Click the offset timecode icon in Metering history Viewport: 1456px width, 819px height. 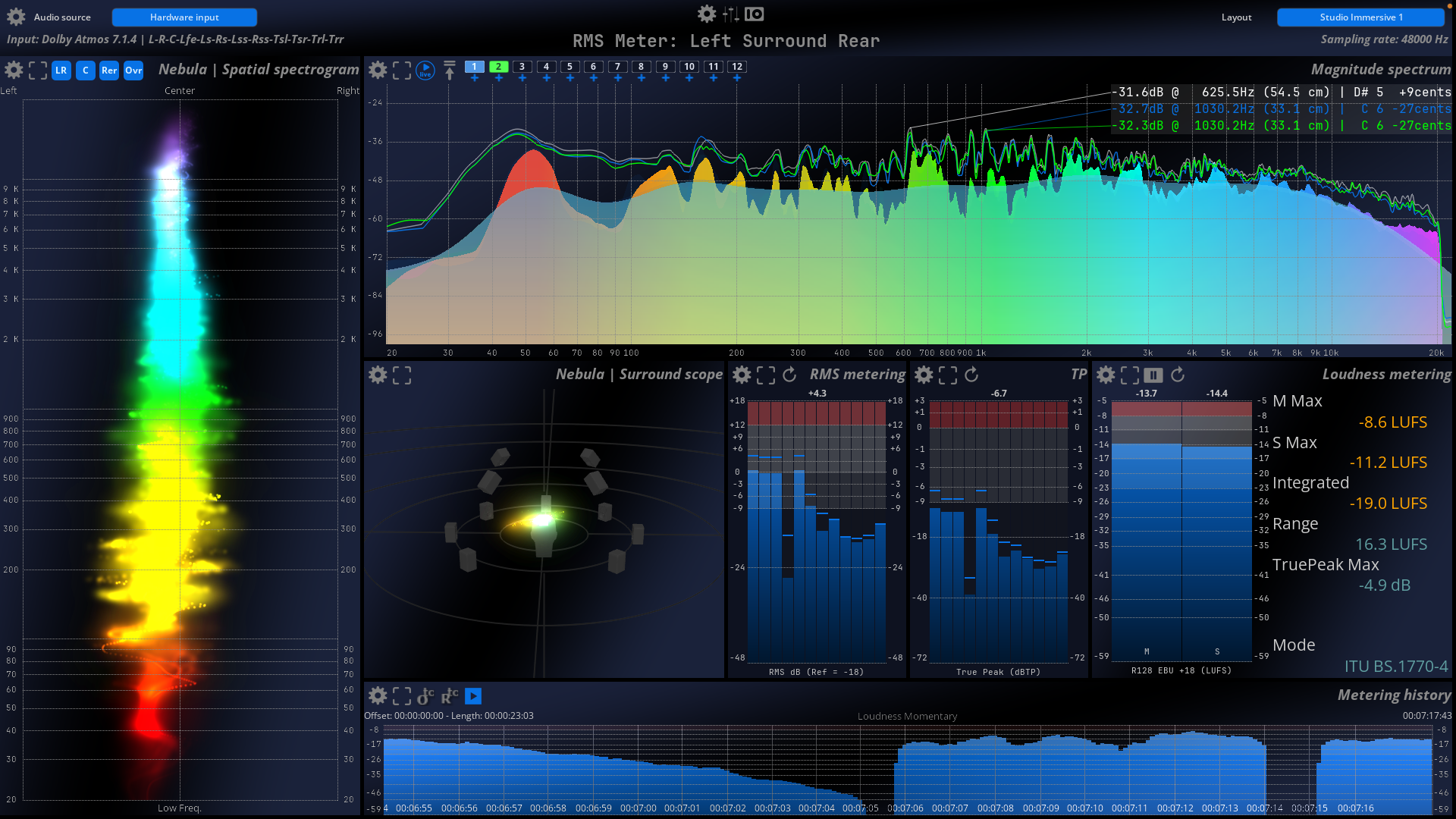(x=425, y=696)
